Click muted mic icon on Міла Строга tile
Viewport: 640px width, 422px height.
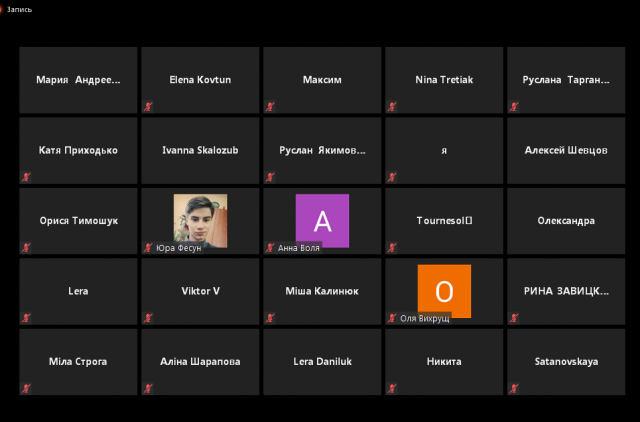pyautogui.click(x=26, y=389)
